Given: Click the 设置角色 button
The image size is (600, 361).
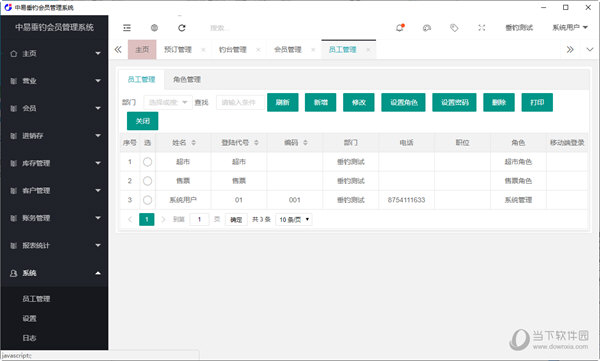Looking at the screenshot, I should [403, 102].
